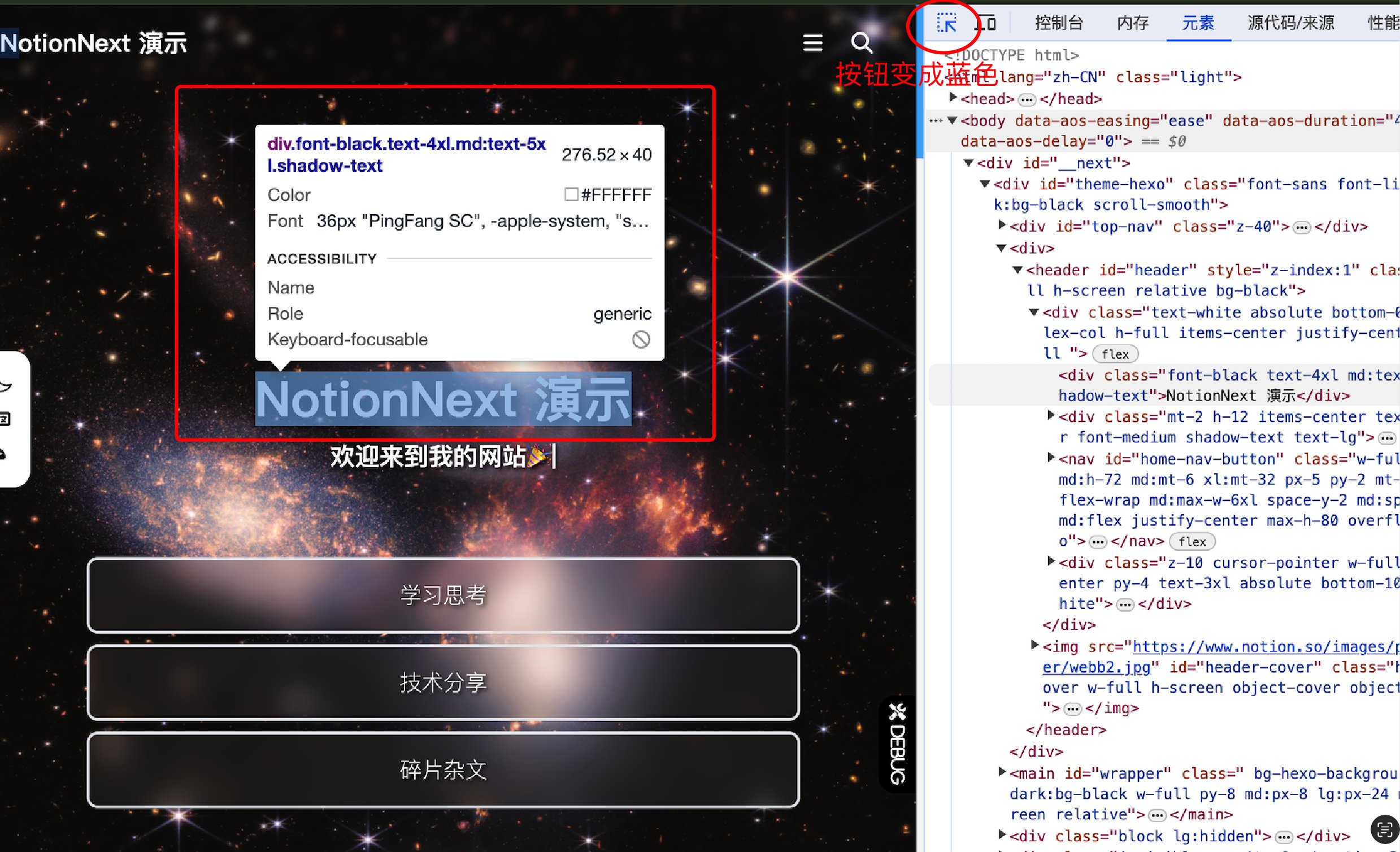1400x852 pixels.
Task: Click the id="header-cover" attribute
Action: pos(1245,668)
